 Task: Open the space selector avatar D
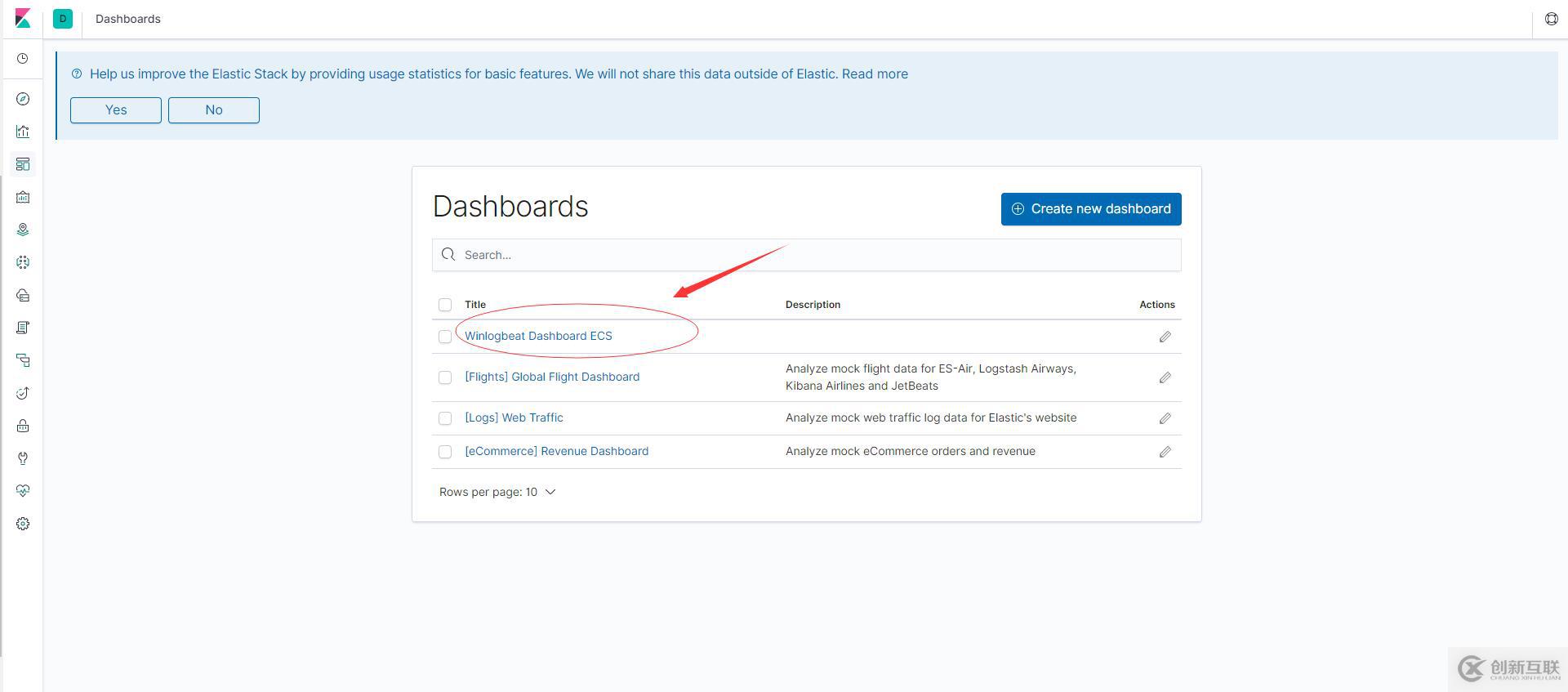pos(63,18)
